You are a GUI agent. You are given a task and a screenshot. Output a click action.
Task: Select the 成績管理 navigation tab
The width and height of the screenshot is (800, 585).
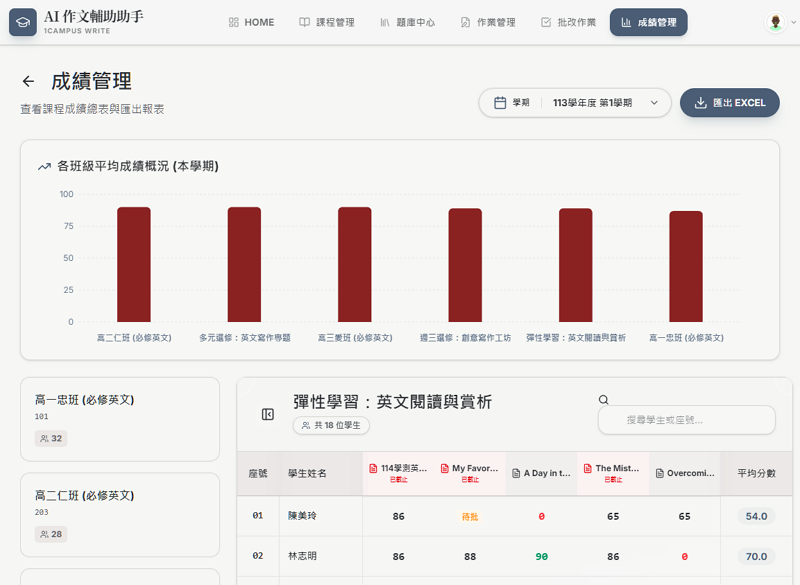tap(648, 22)
